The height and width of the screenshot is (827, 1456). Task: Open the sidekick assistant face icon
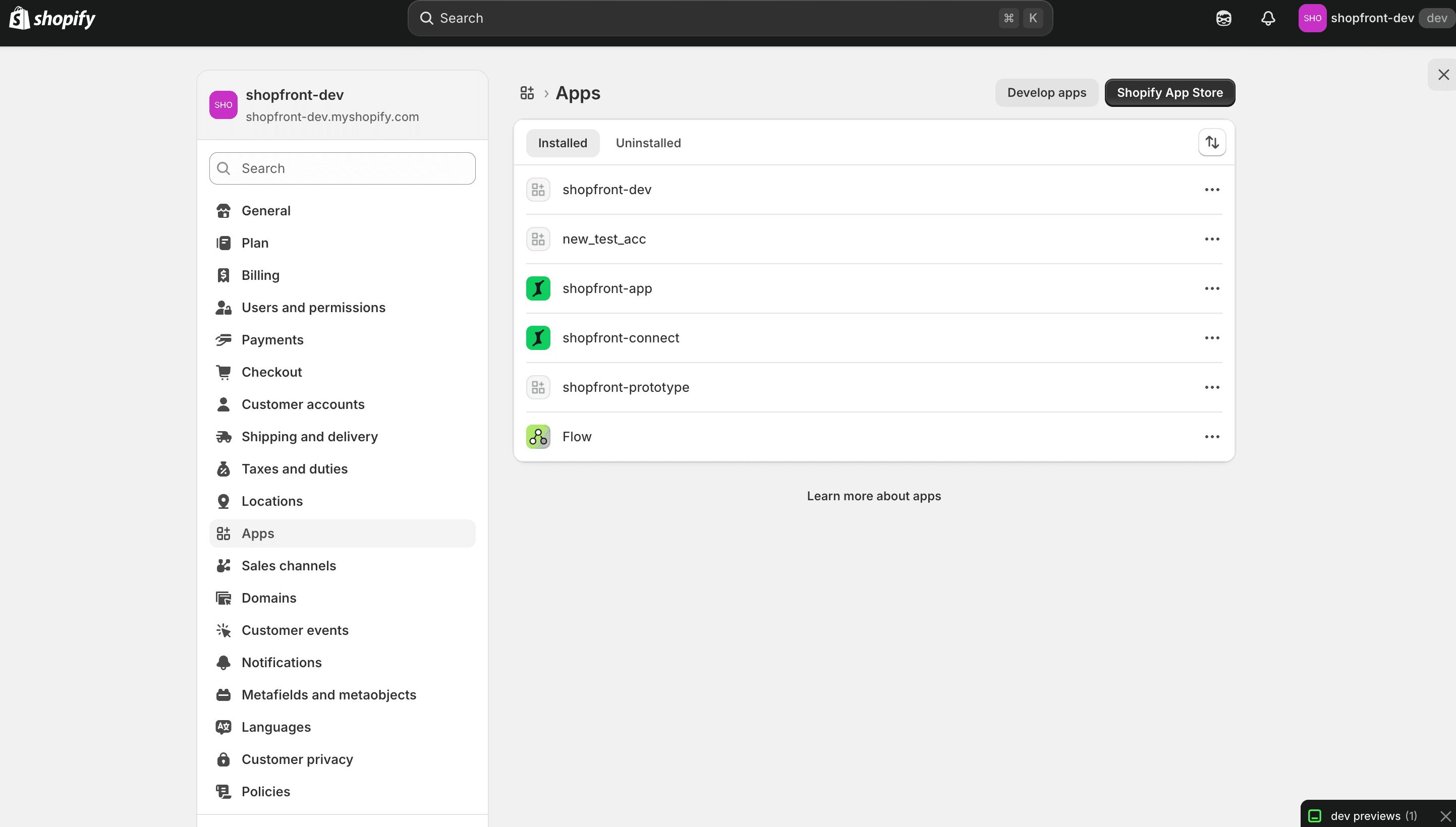[1223, 18]
